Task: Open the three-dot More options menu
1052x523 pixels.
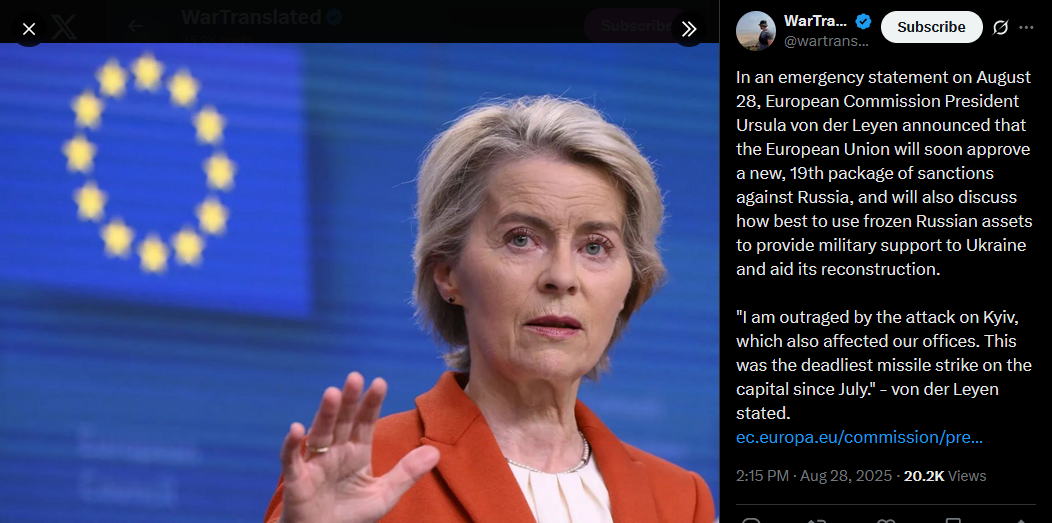Action: [x=1027, y=27]
